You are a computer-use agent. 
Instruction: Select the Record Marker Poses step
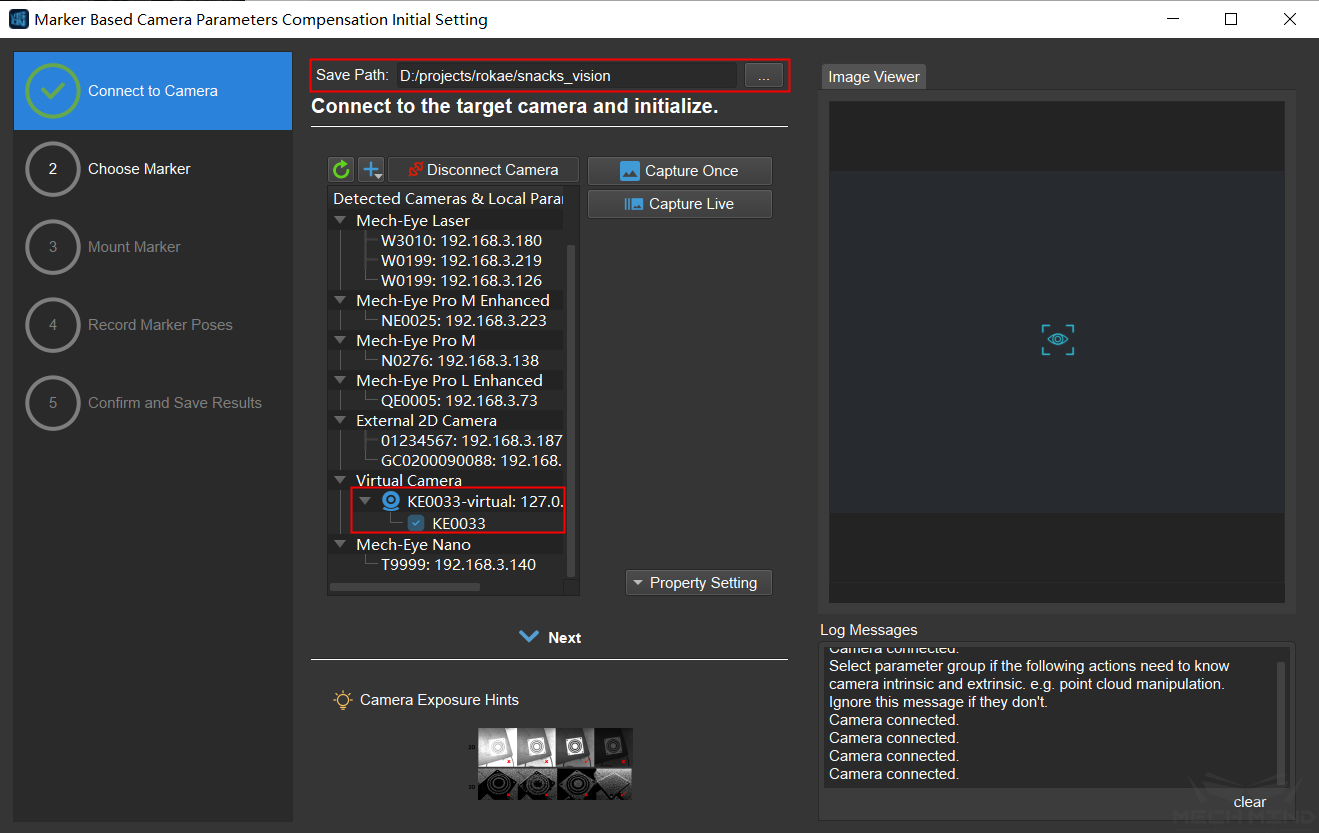pos(153,325)
